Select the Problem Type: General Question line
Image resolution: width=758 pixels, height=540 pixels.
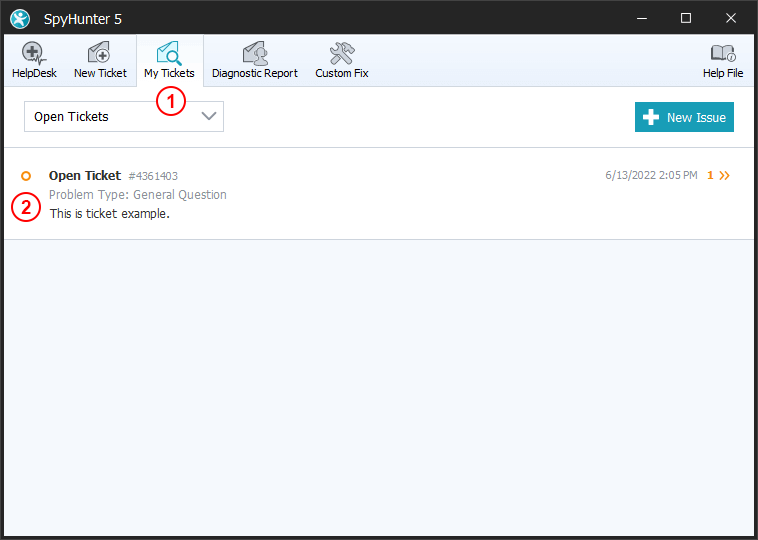point(138,195)
